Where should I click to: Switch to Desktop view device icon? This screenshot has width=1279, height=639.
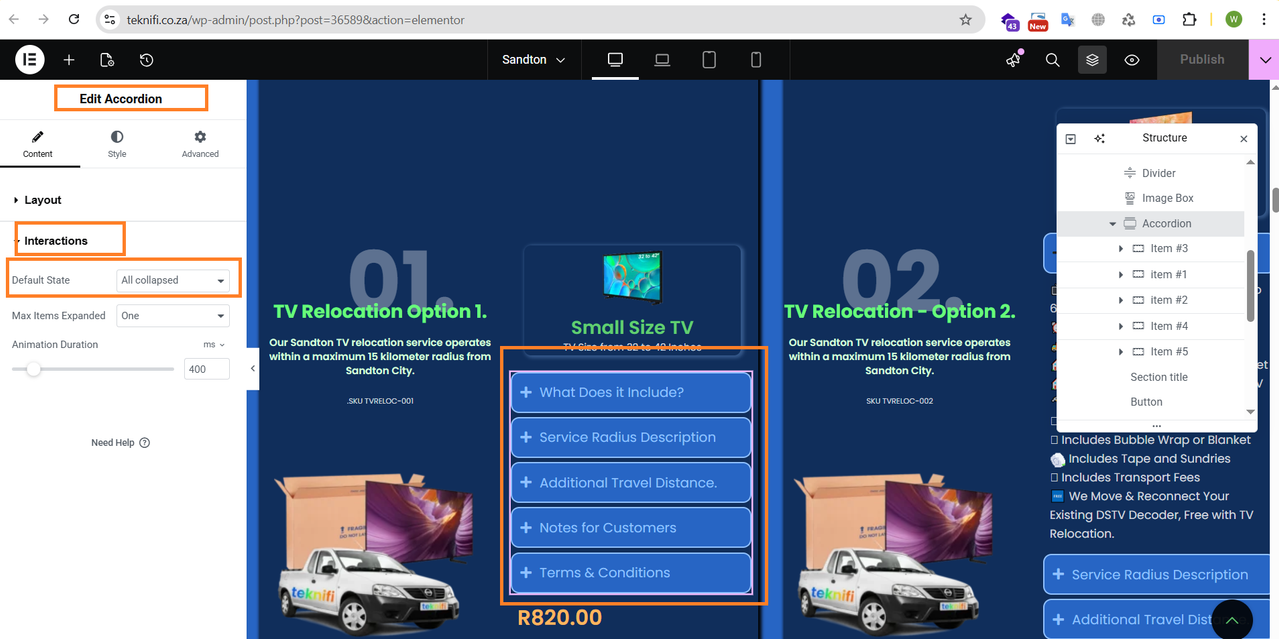click(x=615, y=60)
